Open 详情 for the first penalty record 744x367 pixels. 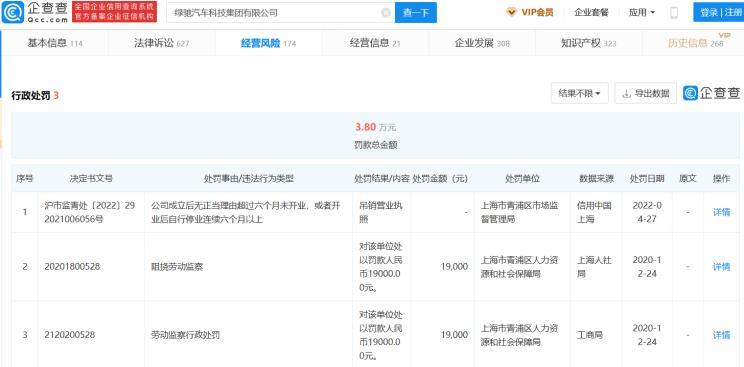[721, 212]
